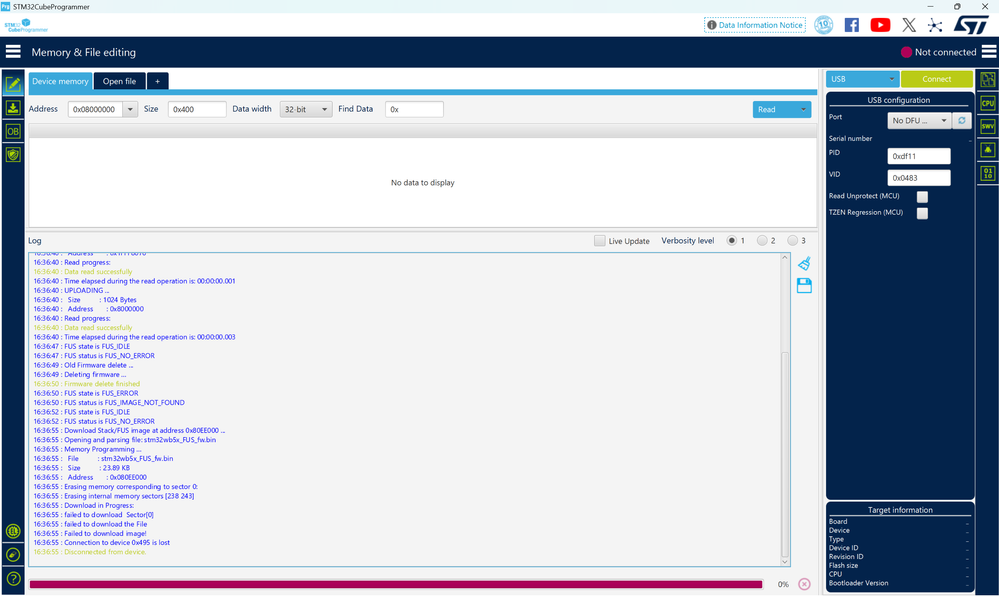Click the Address input field

coord(96,110)
